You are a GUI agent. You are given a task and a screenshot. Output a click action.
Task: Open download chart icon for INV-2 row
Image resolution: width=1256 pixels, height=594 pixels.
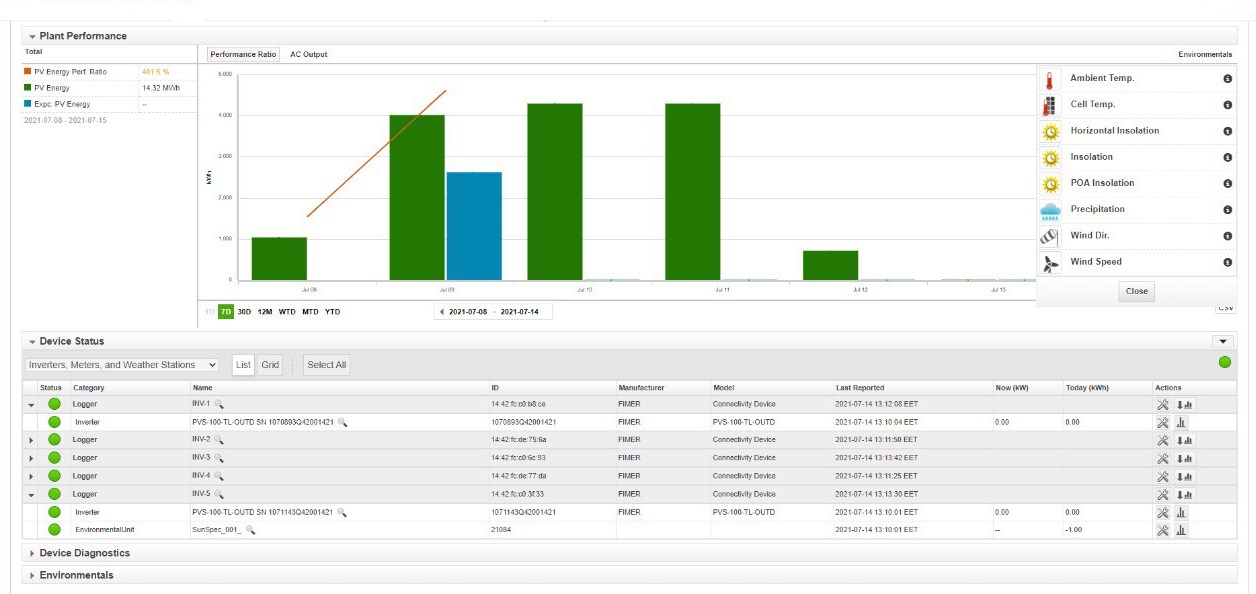1186,440
